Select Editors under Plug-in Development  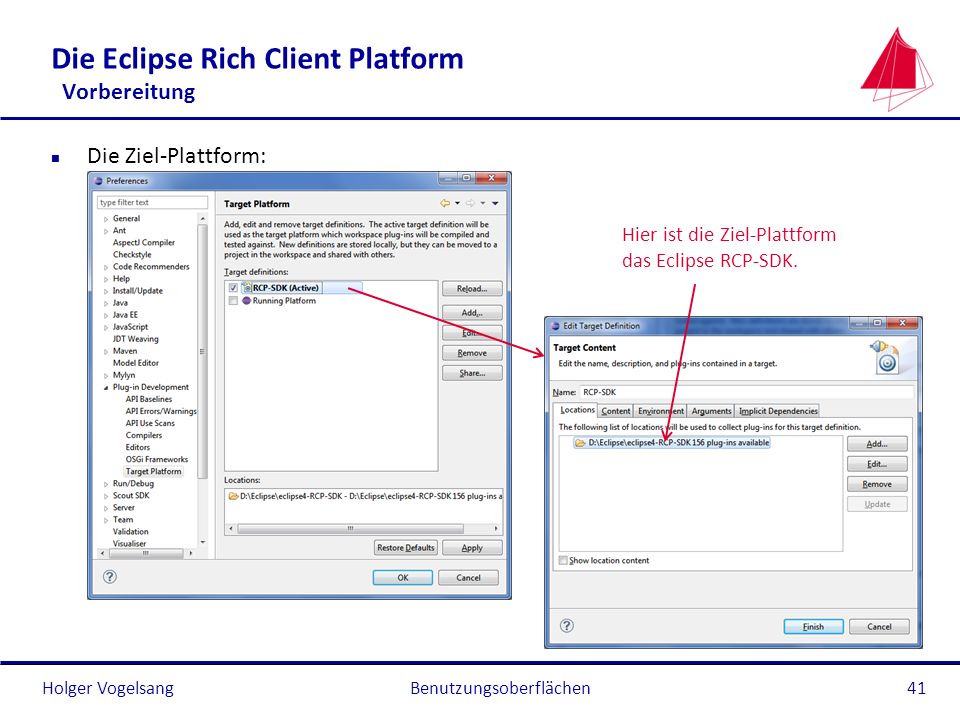138,448
